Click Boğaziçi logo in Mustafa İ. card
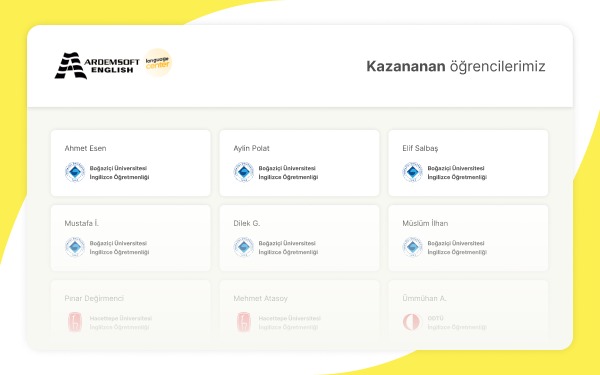Viewport: 600px width, 375px height. pos(75,247)
